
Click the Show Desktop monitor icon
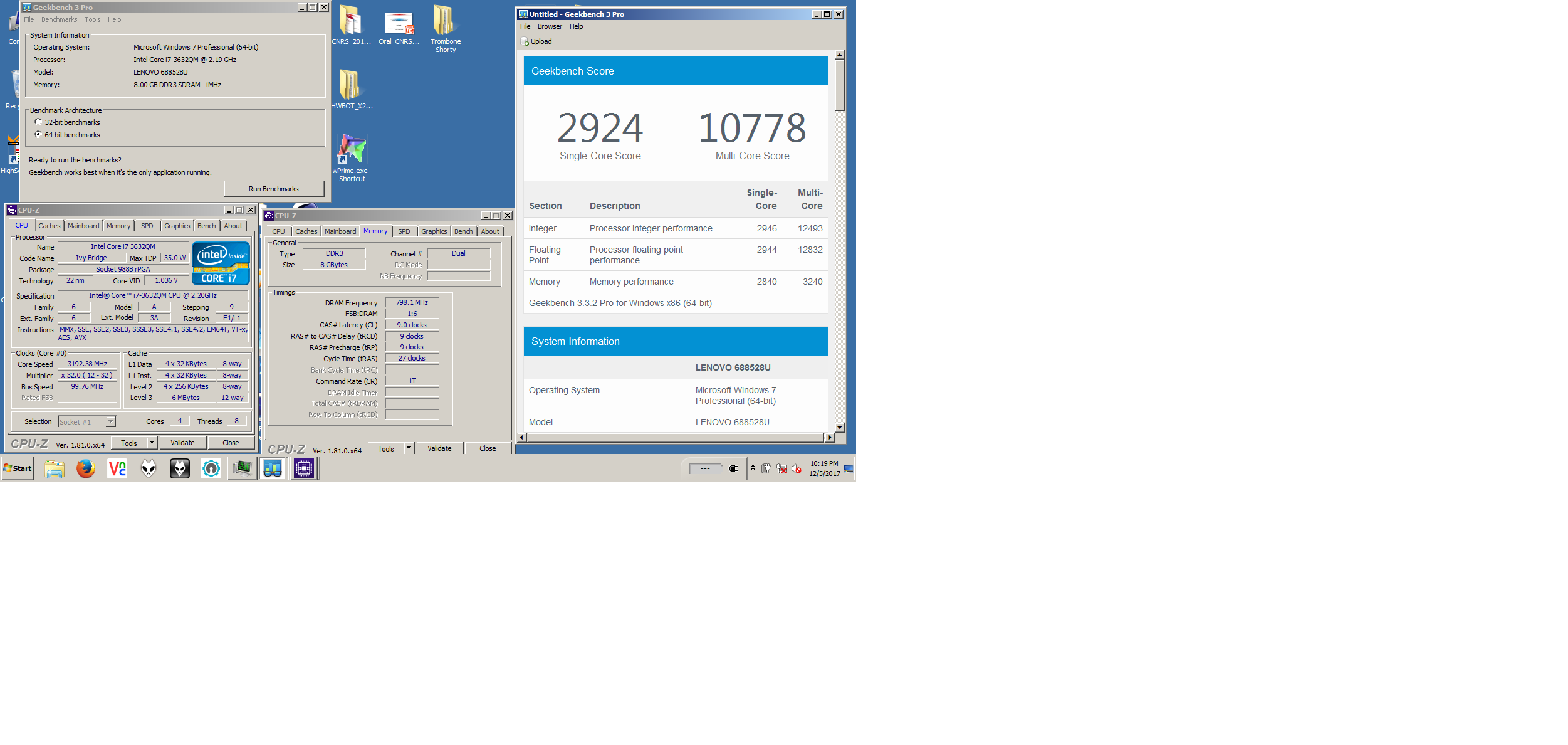coord(849,468)
